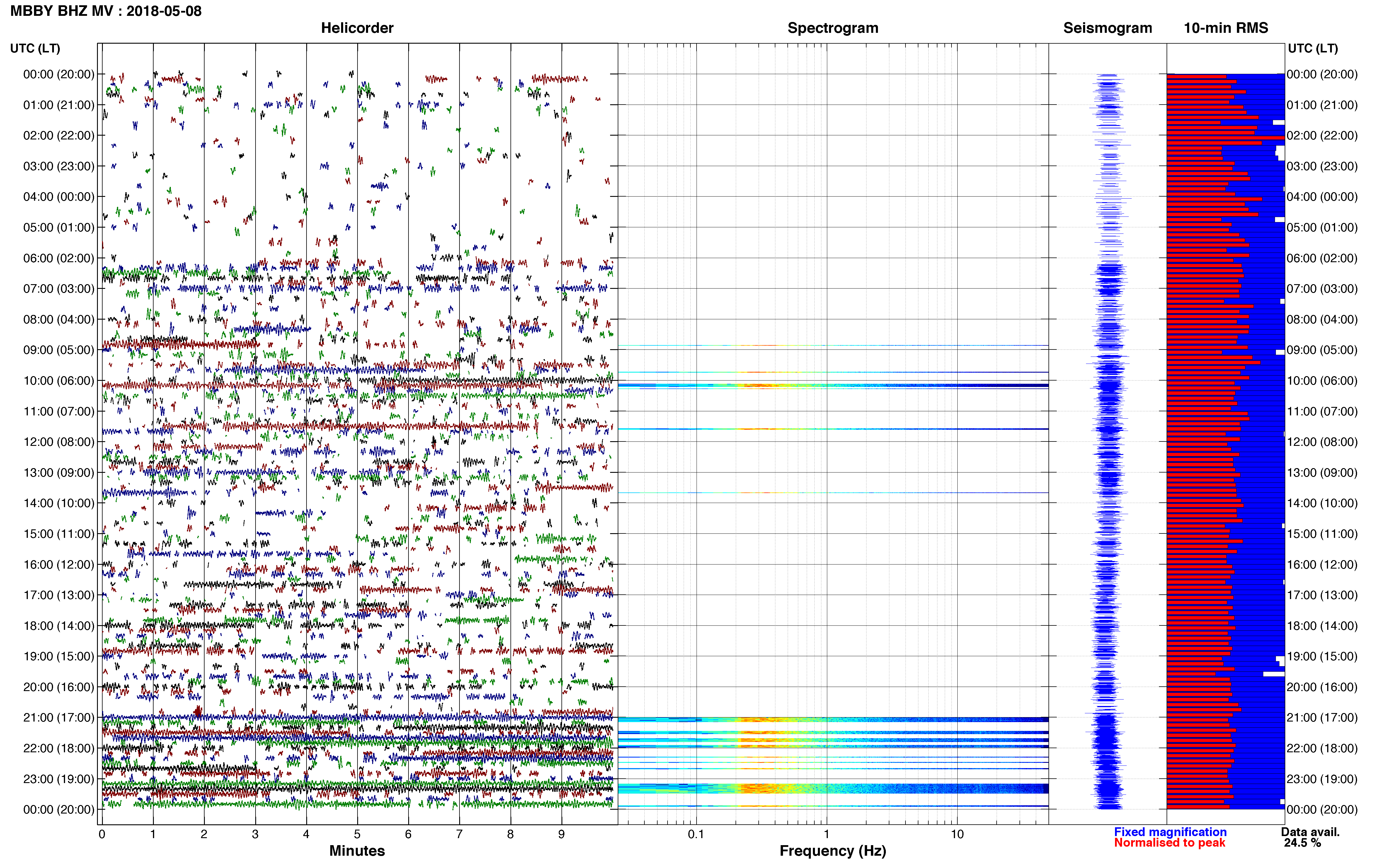Image resolution: width=1389 pixels, height=868 pixels.
Task: Click the left 11:00 (07:00) time label
Action: (x=59, y=412)
